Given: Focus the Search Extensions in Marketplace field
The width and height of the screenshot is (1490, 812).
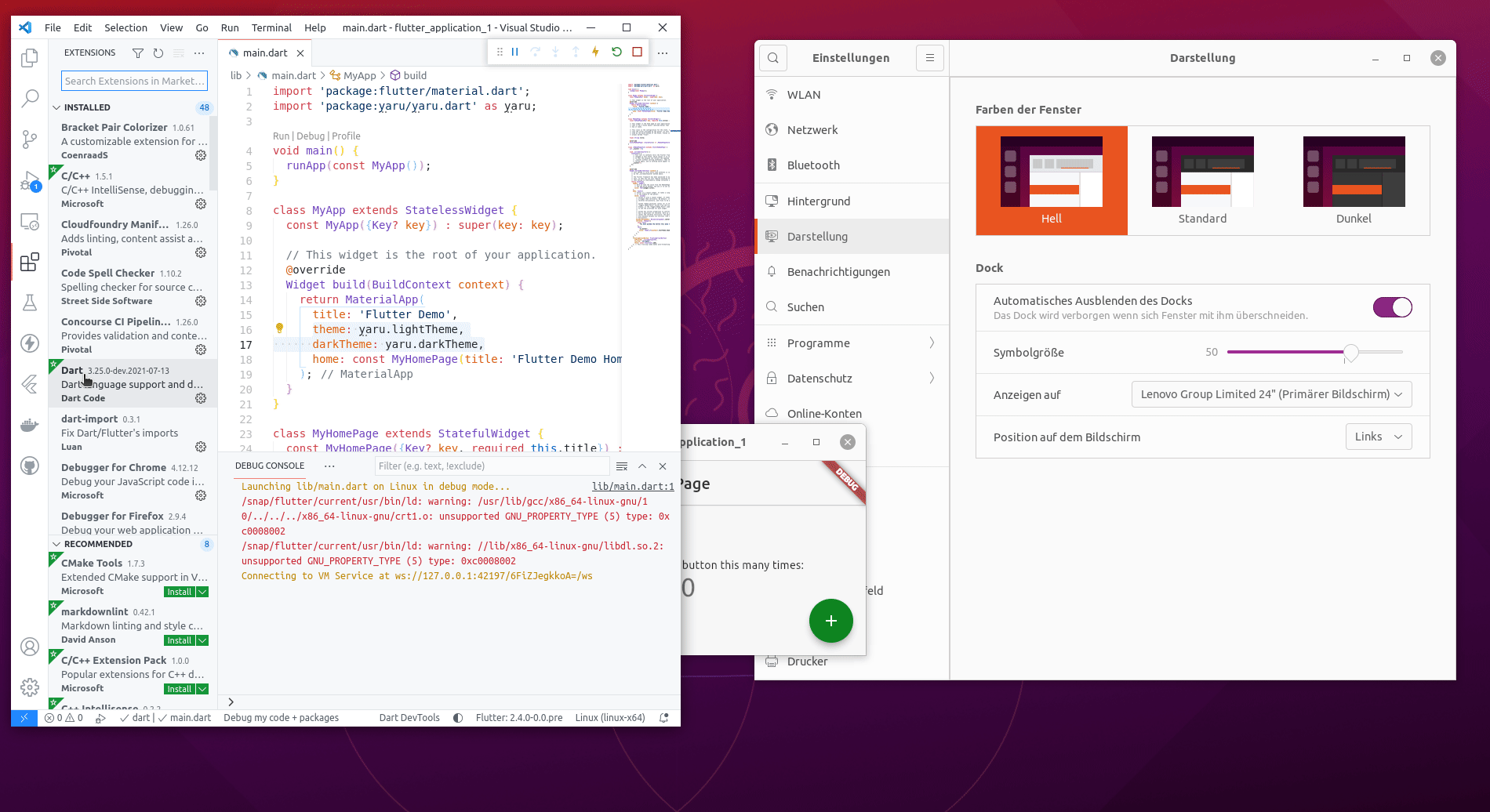Looking at the screenshot, I should coord(134,81).
